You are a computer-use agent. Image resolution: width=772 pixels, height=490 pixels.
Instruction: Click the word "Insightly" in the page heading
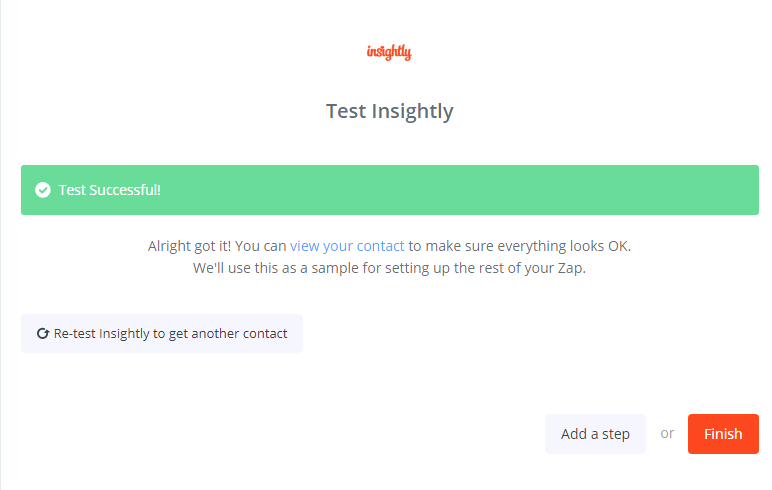[412, 111]
